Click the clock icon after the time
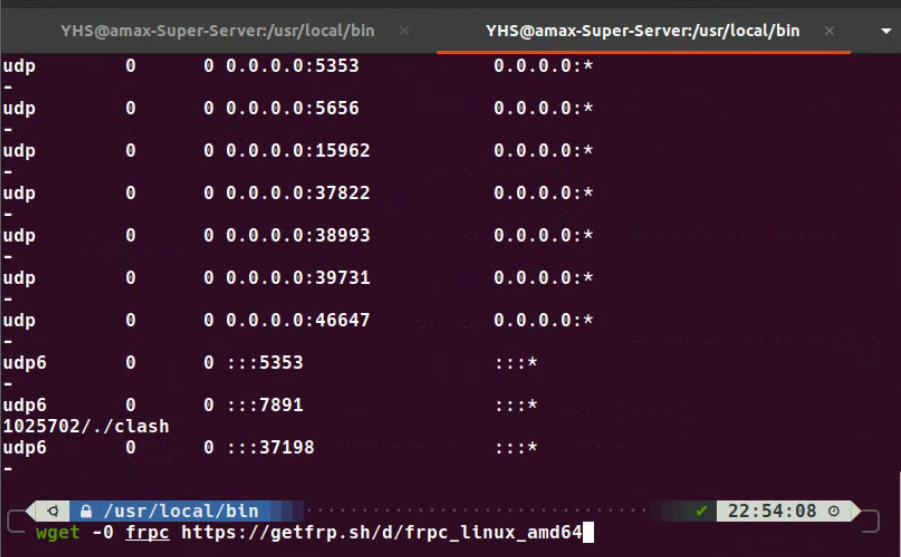 pyautogui.click(x=834, y=511)
